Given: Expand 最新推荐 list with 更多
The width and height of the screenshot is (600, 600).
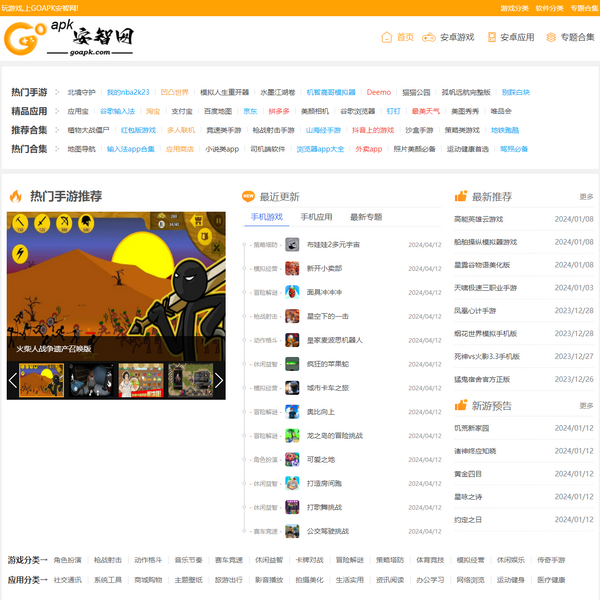Looking at the screenshot, I should coord(586,197).
